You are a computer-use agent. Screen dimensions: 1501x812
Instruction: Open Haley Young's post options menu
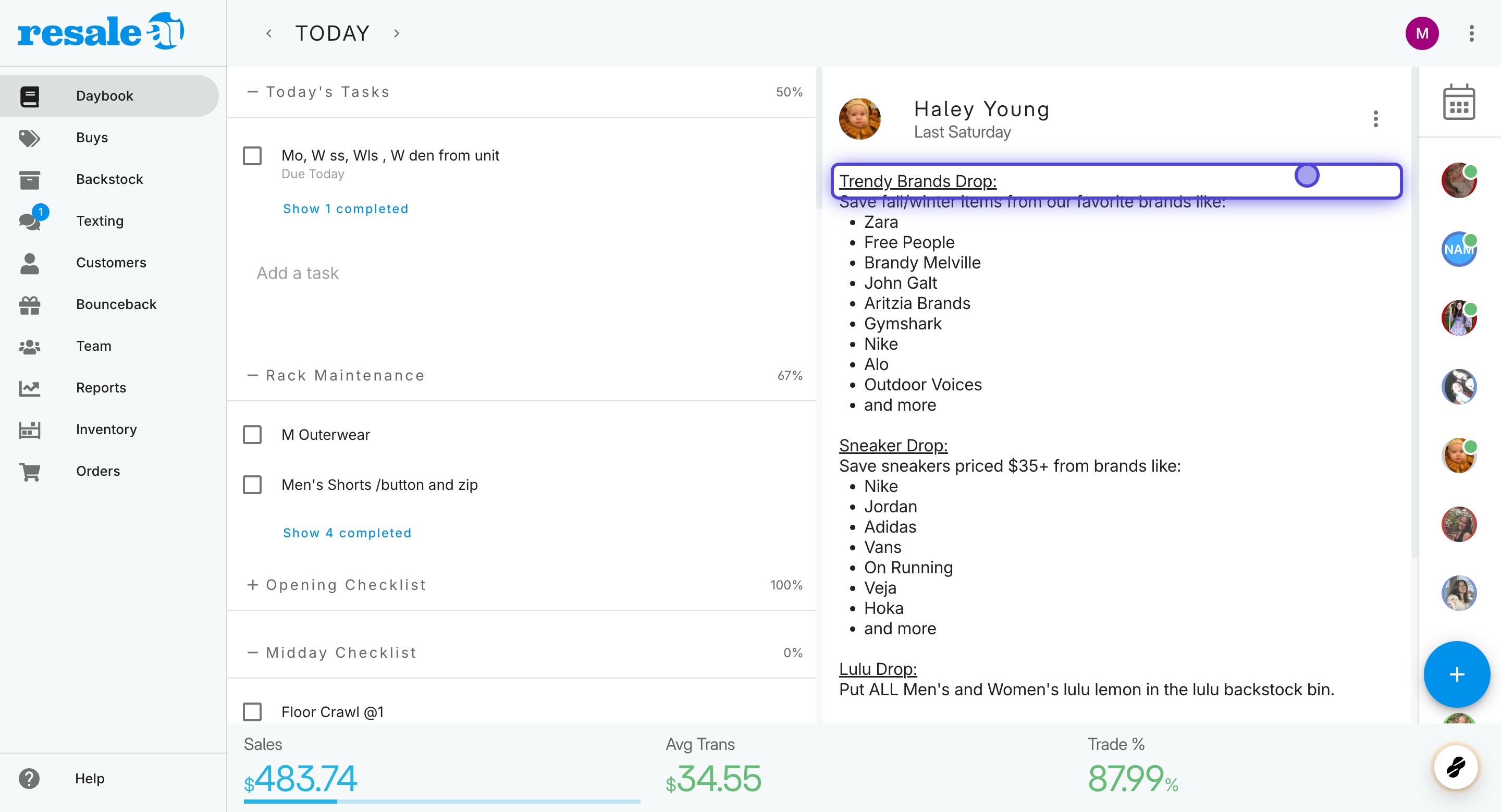1375,119
